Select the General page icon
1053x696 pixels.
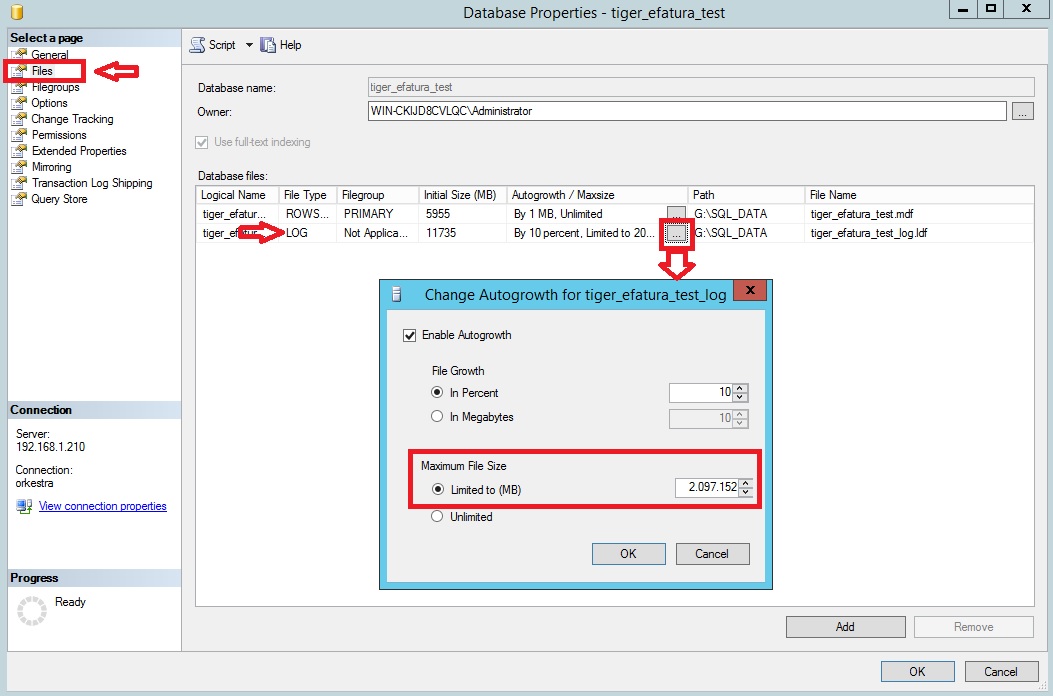point(18,55)
